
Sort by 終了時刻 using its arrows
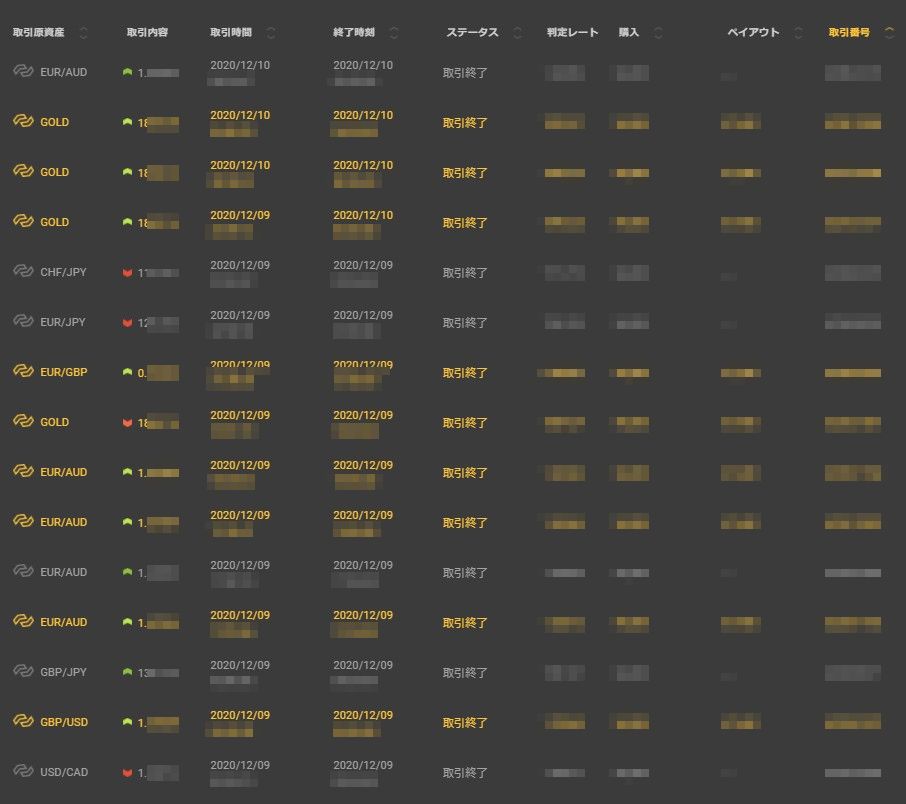click(394, 33)
